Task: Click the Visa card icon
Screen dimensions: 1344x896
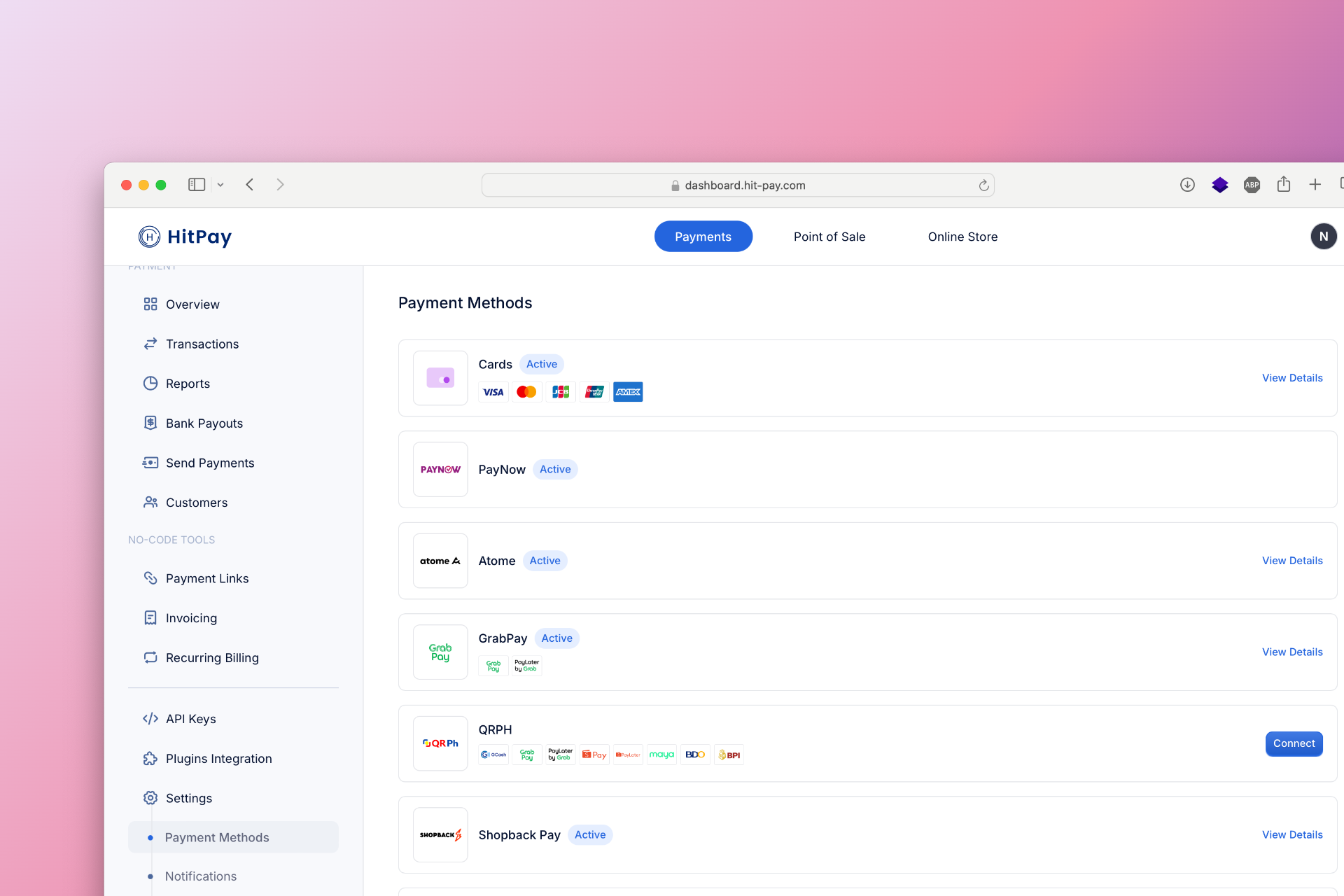Action: coord(493,392)
